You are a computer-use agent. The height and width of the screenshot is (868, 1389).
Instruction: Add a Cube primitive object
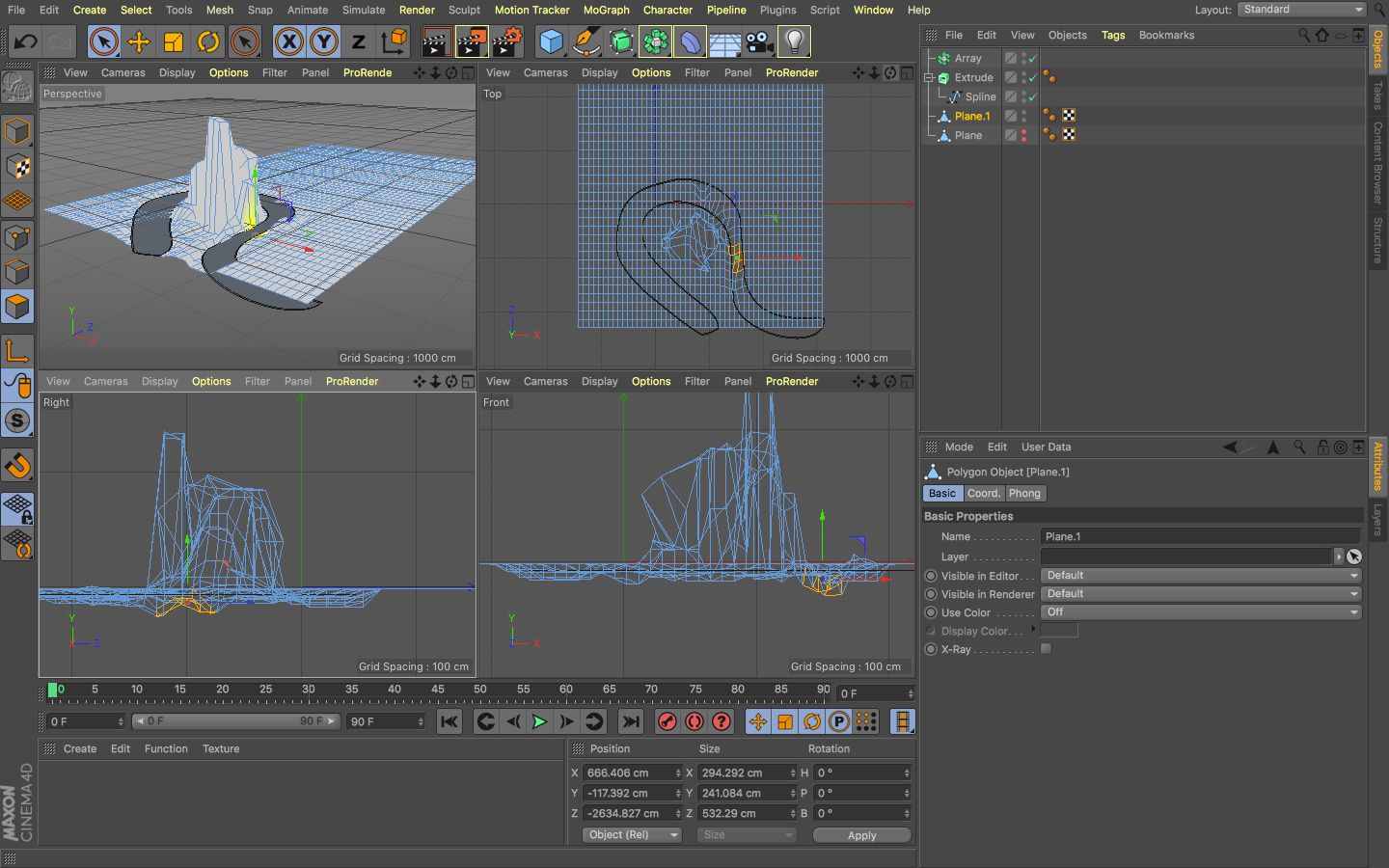click(551, 41)
